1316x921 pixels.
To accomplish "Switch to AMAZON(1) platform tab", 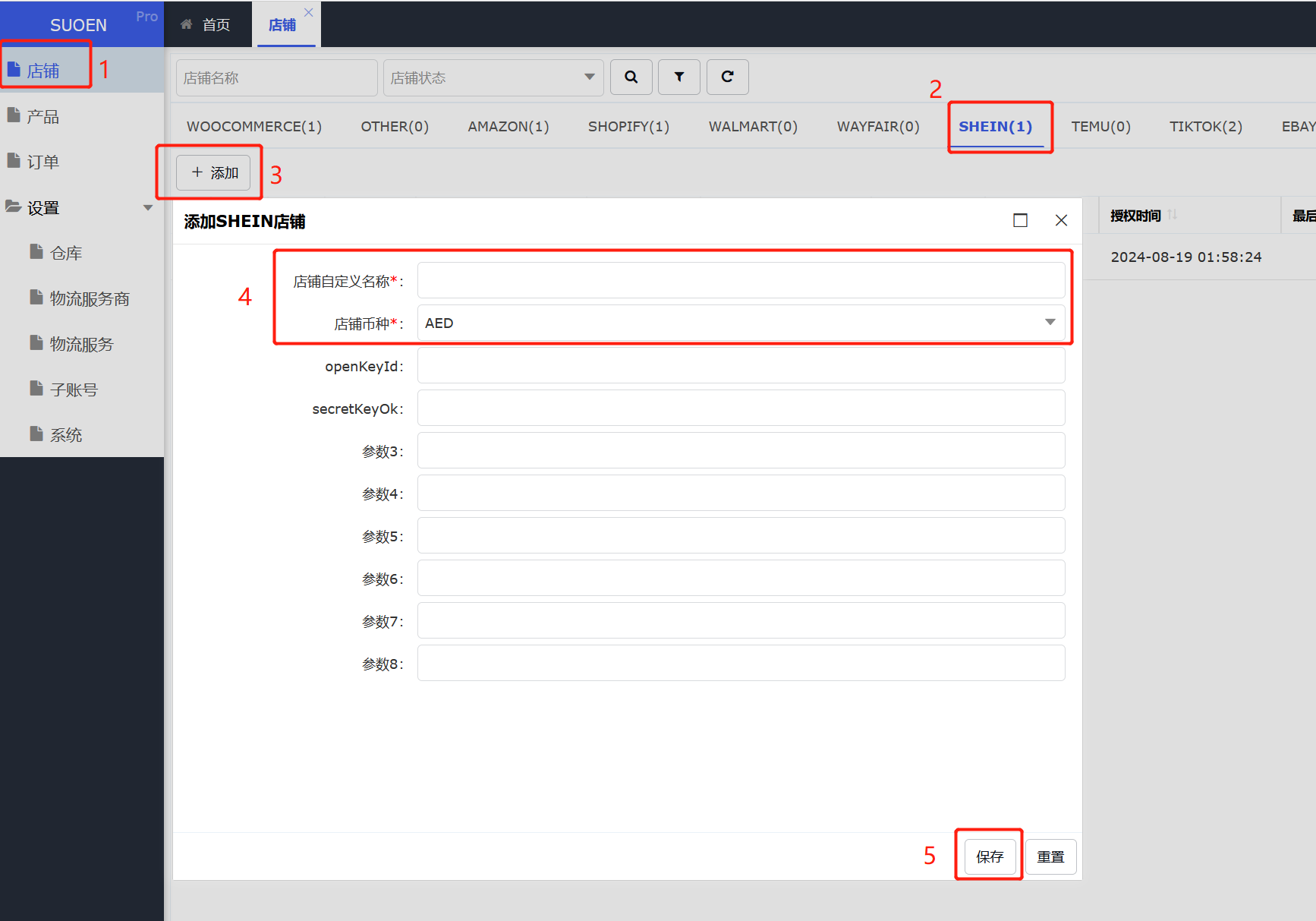I will pyautogui.click(x=508, y=126).
